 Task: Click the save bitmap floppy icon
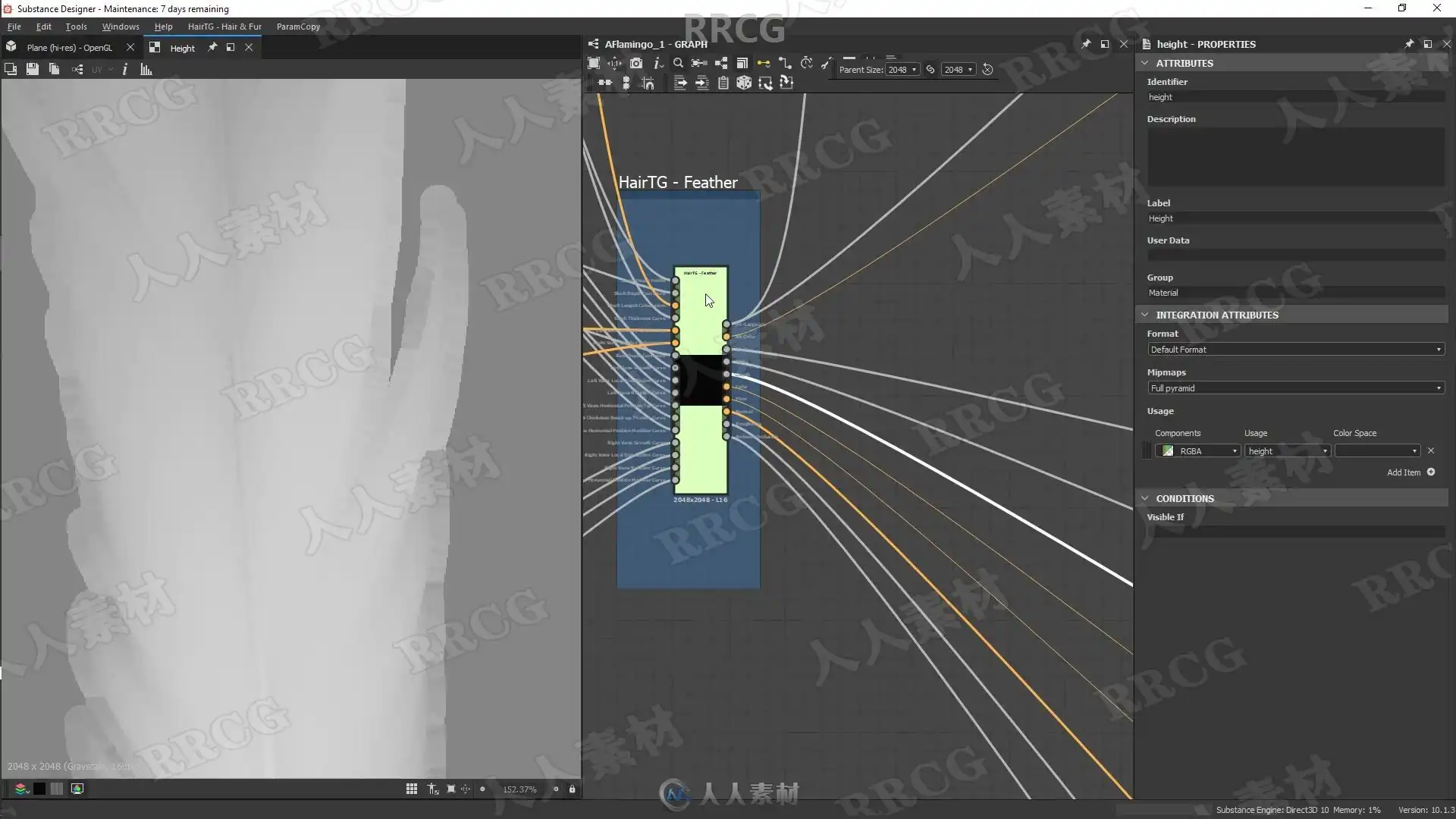tap(32, 69)
